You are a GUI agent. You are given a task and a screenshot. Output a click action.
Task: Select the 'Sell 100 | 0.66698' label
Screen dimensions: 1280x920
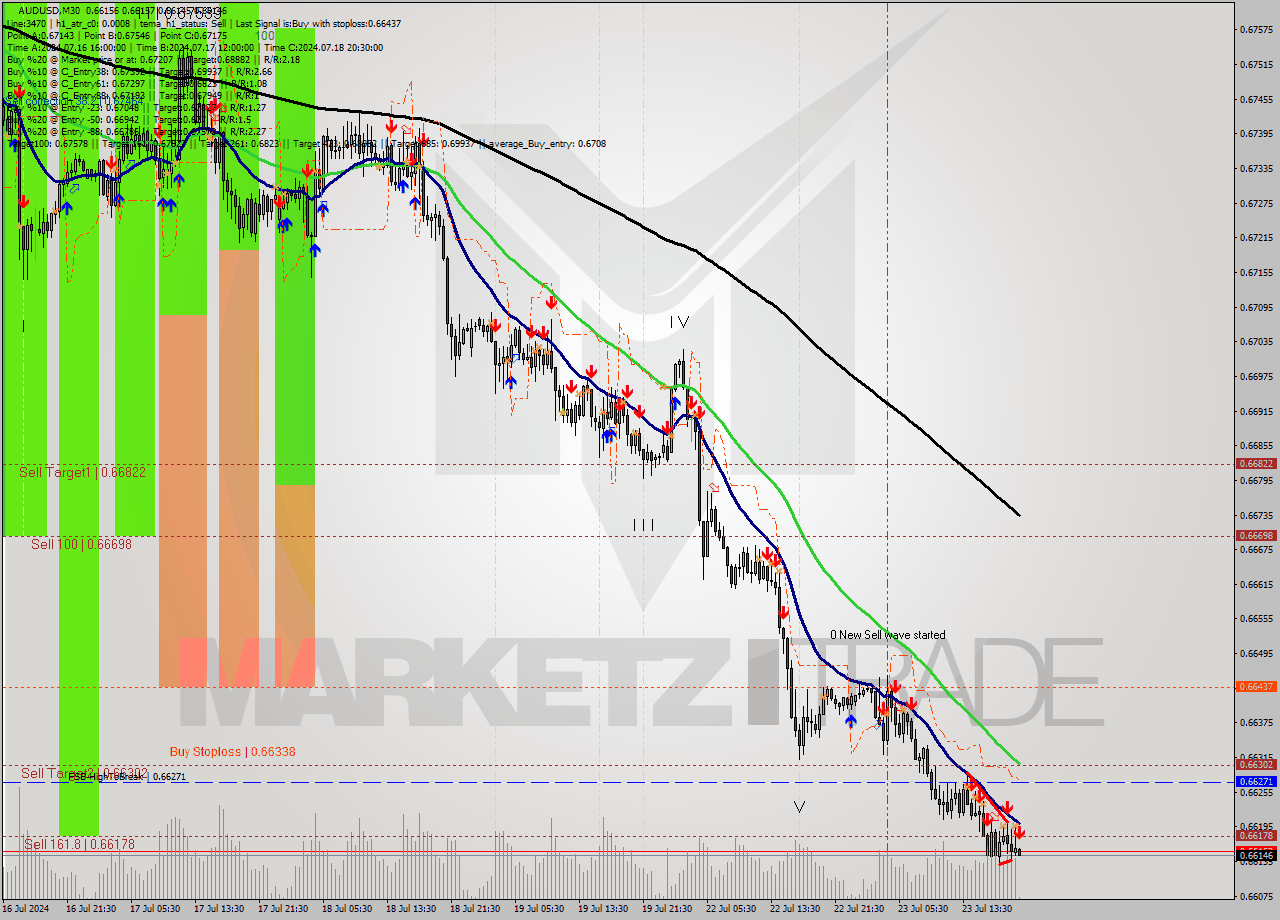pos(81,544)
